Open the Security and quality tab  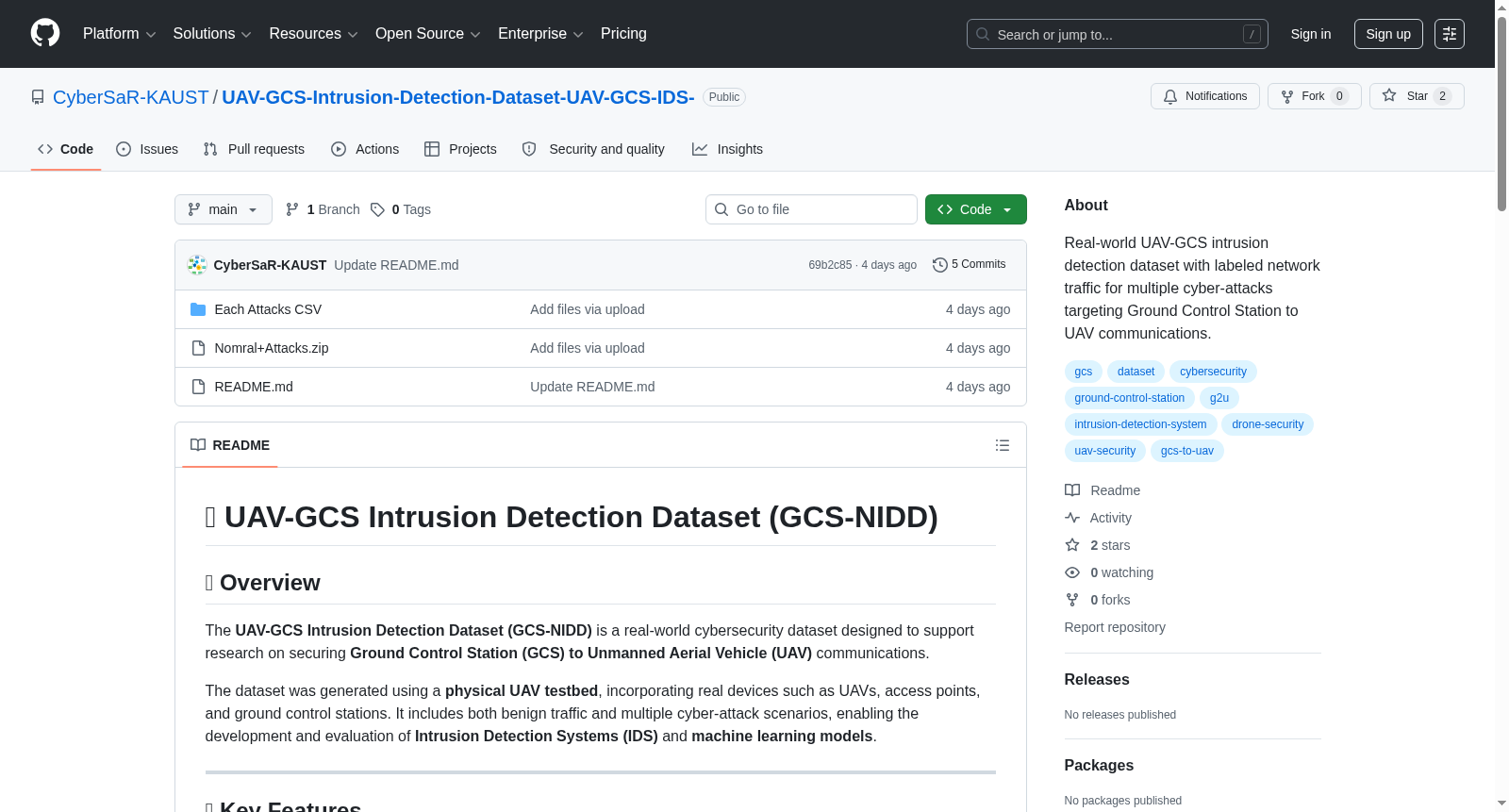click(x=593, y=149)
